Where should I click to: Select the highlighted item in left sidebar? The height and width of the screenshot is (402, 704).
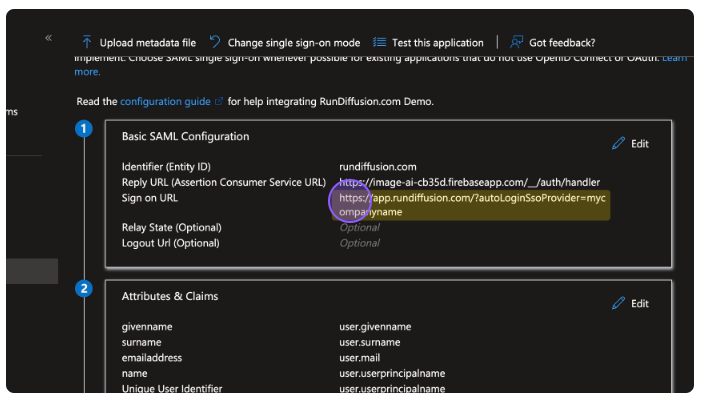[32, 271]
